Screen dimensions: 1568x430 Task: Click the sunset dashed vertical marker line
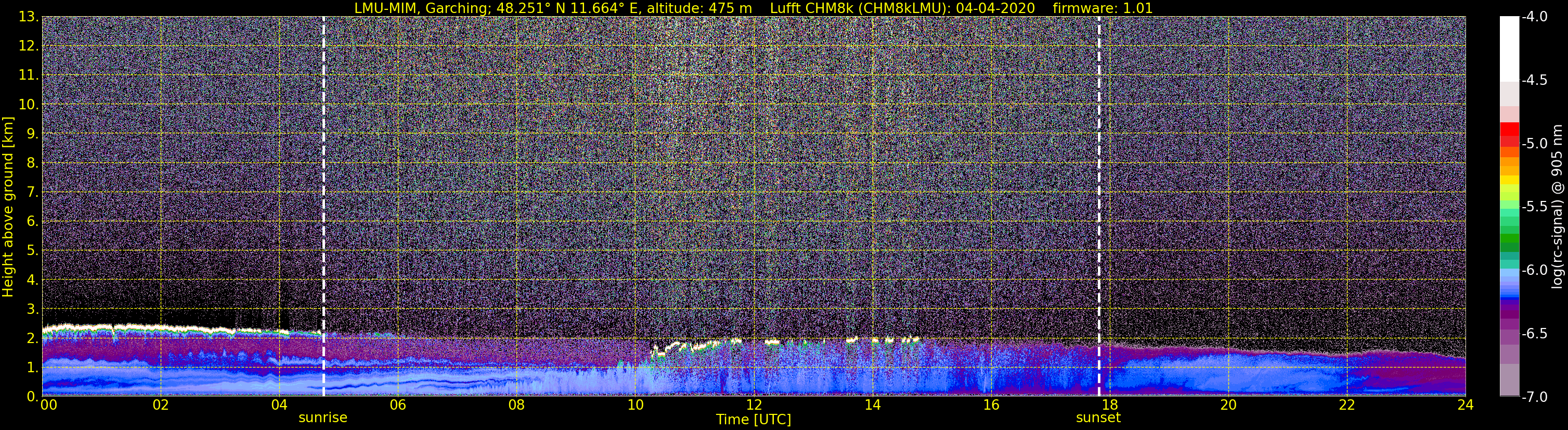[x=1099, y=207]
